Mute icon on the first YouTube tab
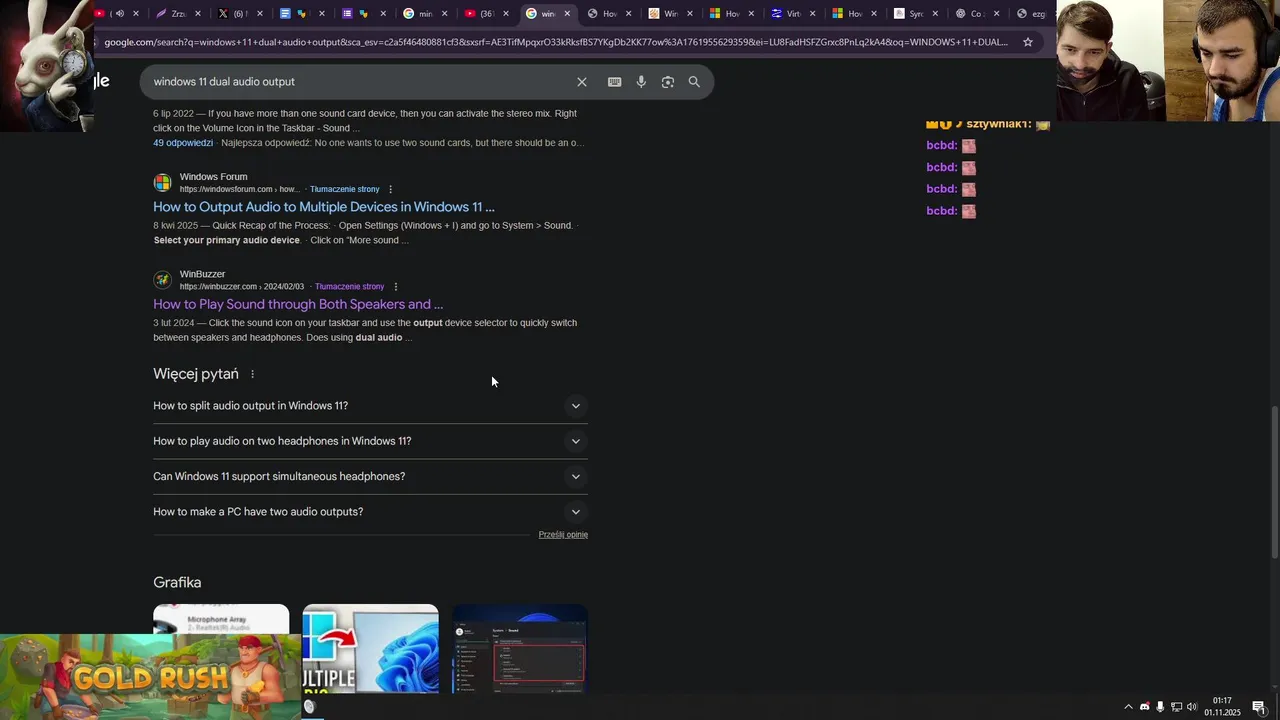This screenshot has height=720, width=1280. 119,14
